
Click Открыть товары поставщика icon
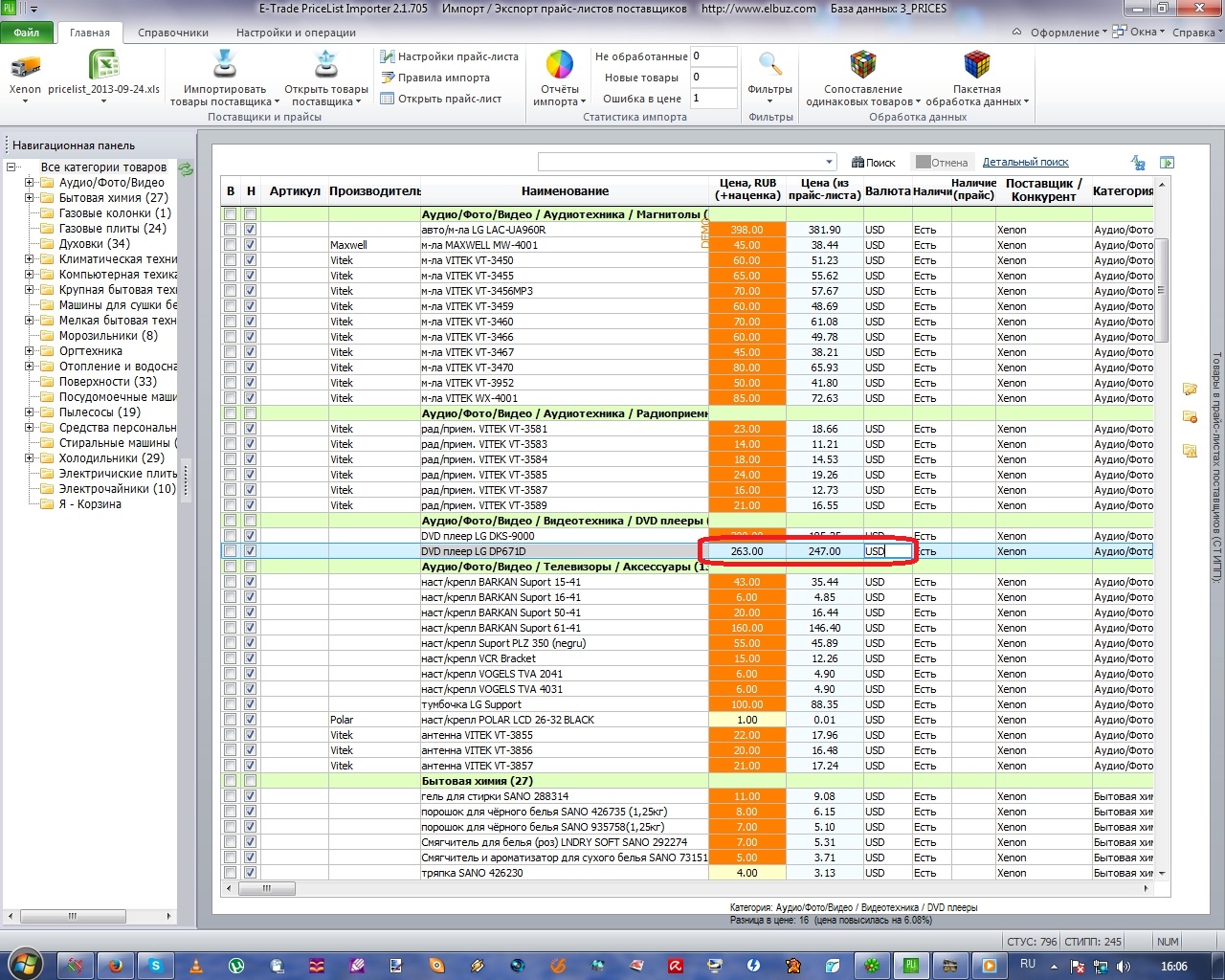click(x=326, y=65)
